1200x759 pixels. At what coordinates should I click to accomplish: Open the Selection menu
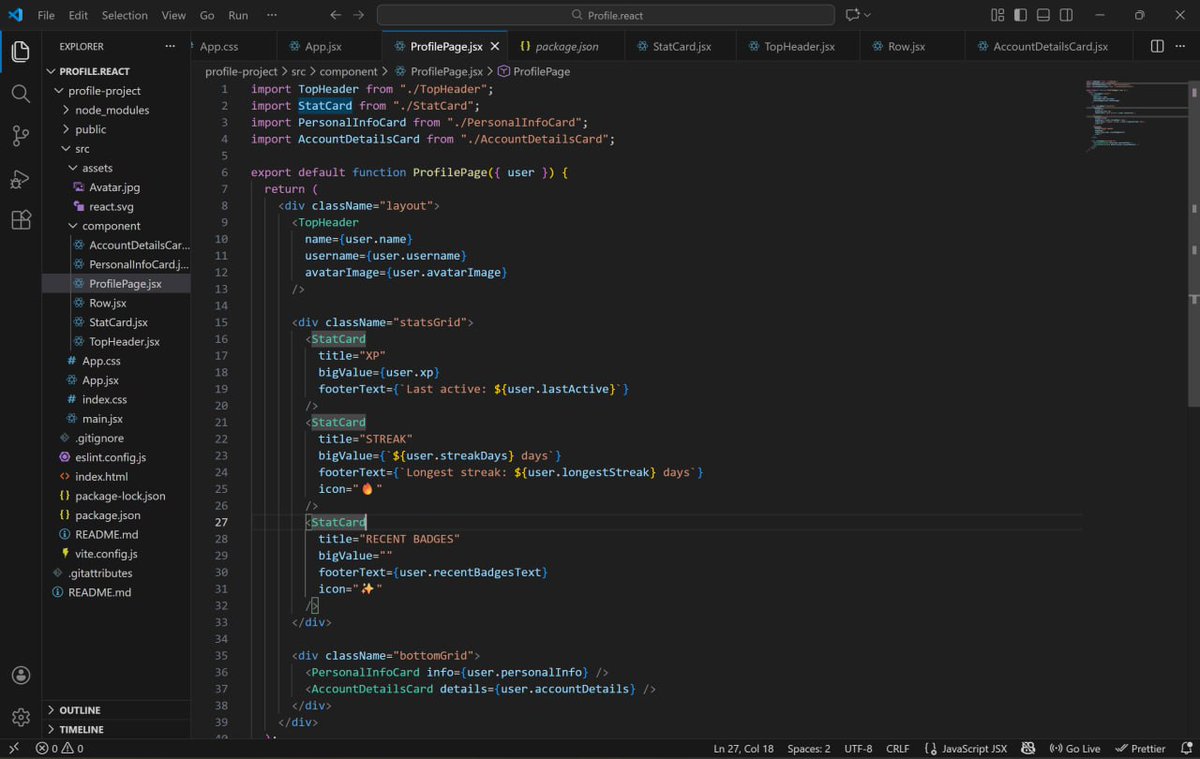(124, 15)
